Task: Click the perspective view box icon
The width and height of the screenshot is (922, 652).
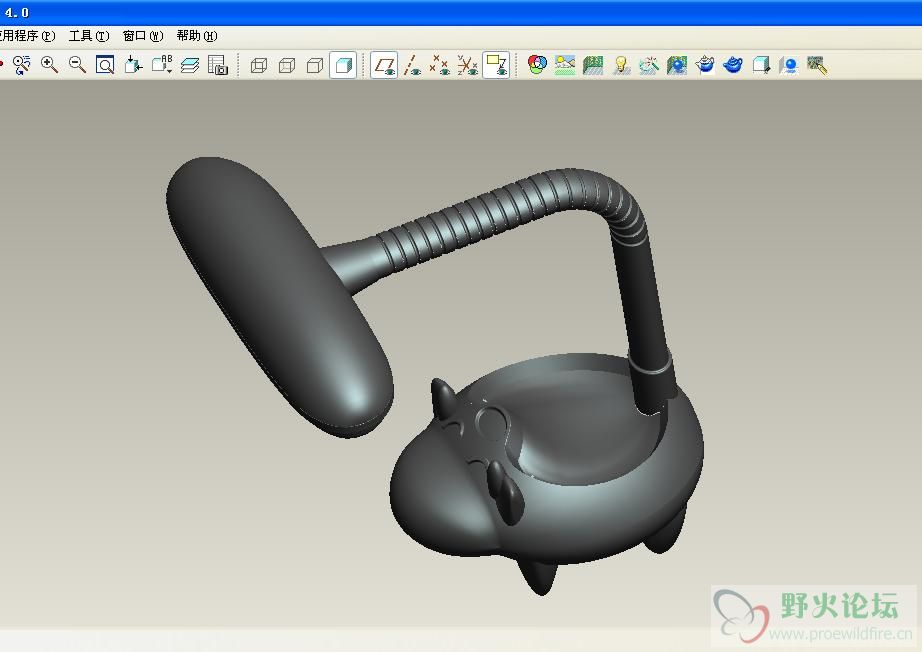Action: [x=761, y=65]
